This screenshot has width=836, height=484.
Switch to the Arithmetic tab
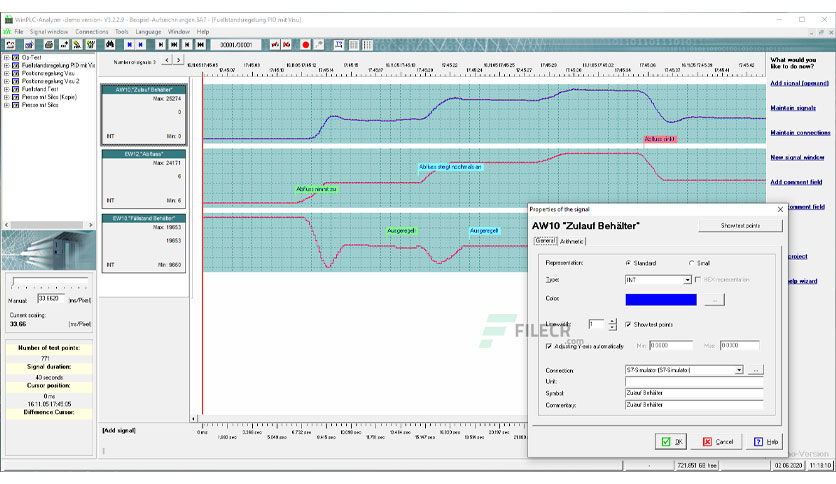click(572, 241)
